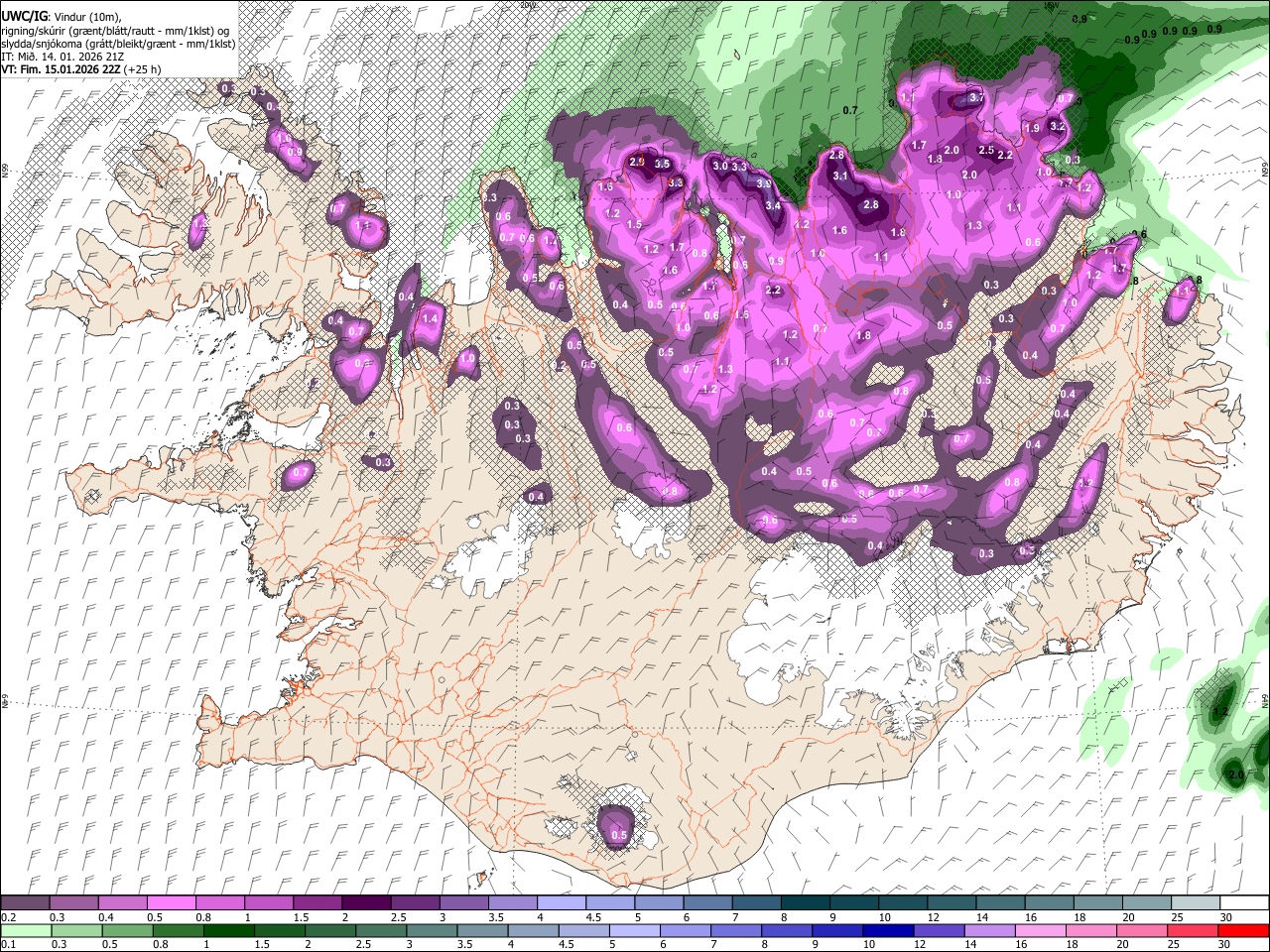
Task: Pick the bright red rain swatch after 30
Action: click(x=1244, y=930)
